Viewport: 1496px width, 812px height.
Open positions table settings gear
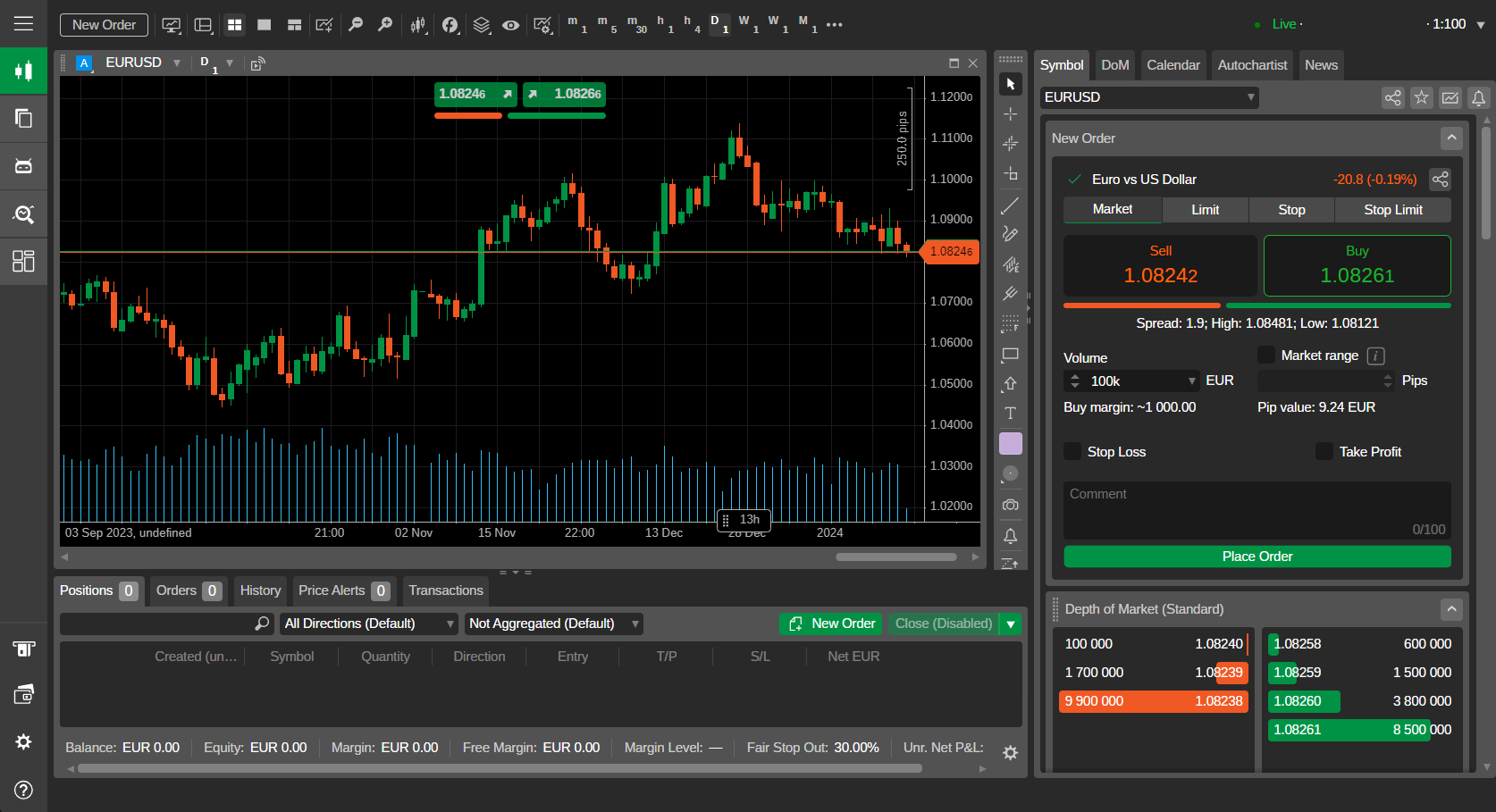[x=1010, y=753]
